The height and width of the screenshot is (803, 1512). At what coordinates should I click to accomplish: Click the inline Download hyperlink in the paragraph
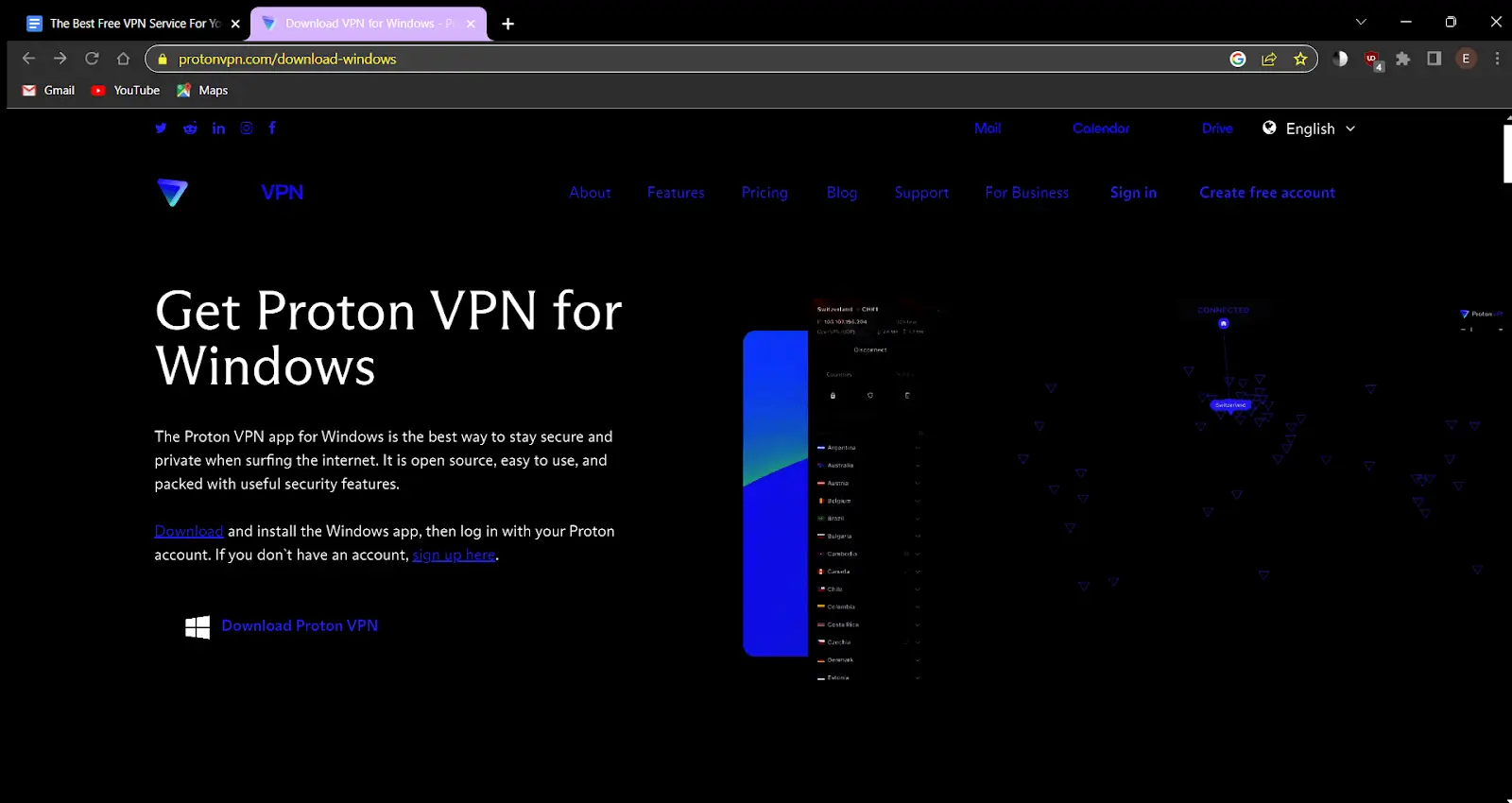pos(189,531)
